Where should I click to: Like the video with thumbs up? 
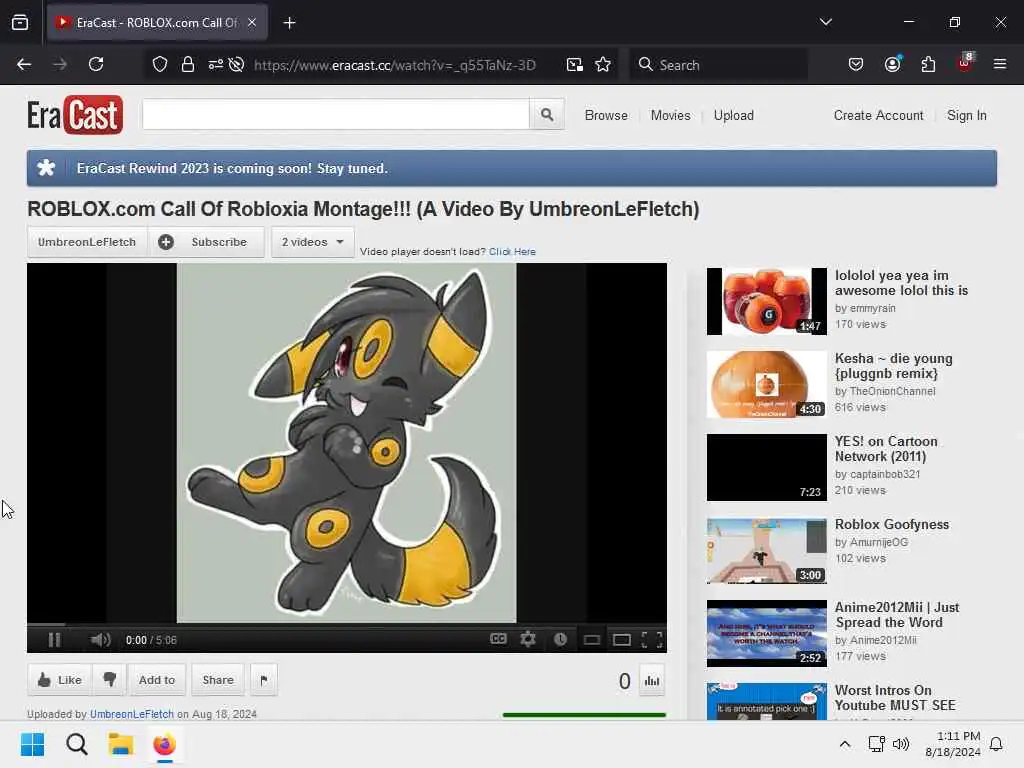point(59,680)
